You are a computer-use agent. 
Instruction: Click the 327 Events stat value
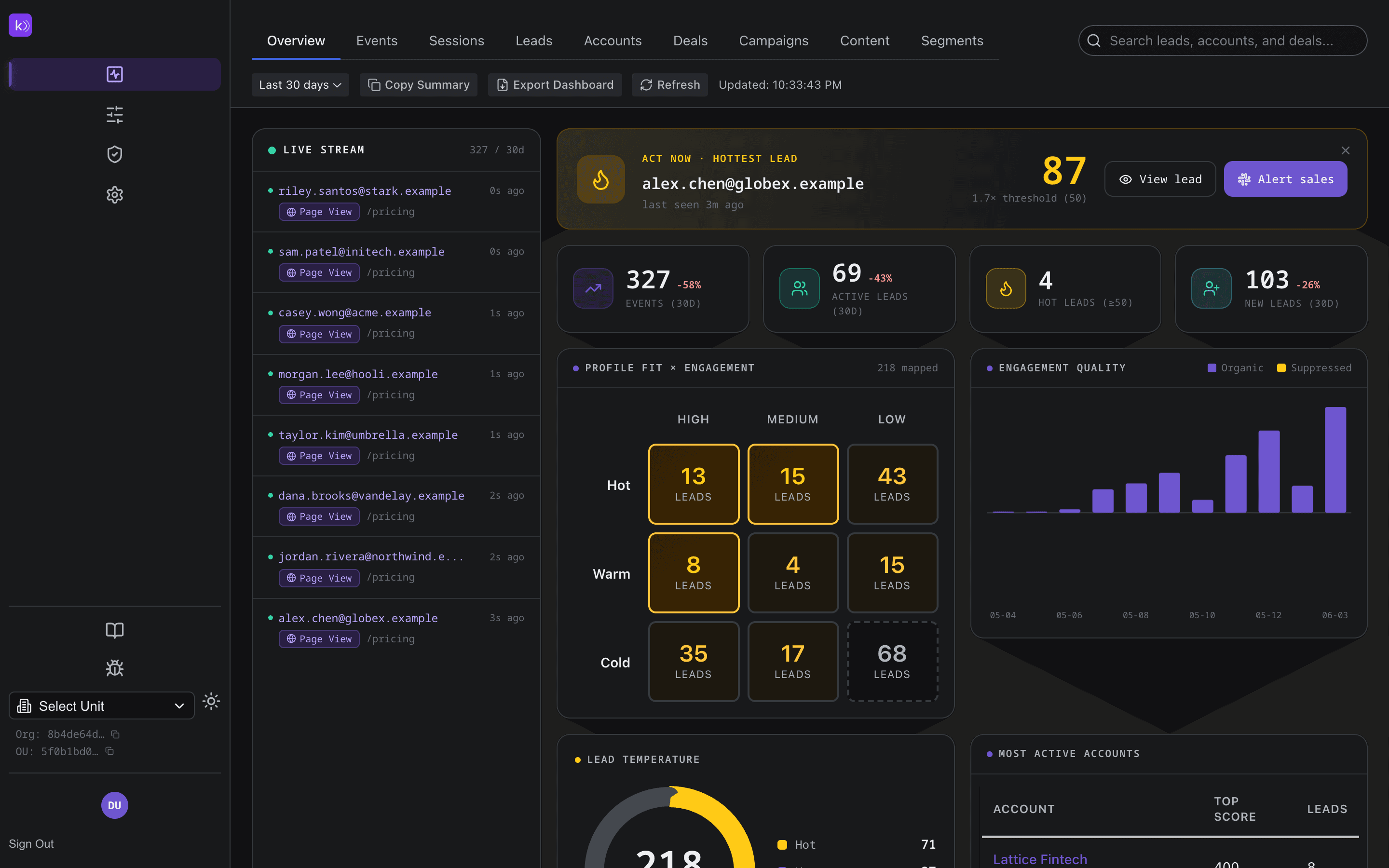(648, 280)
